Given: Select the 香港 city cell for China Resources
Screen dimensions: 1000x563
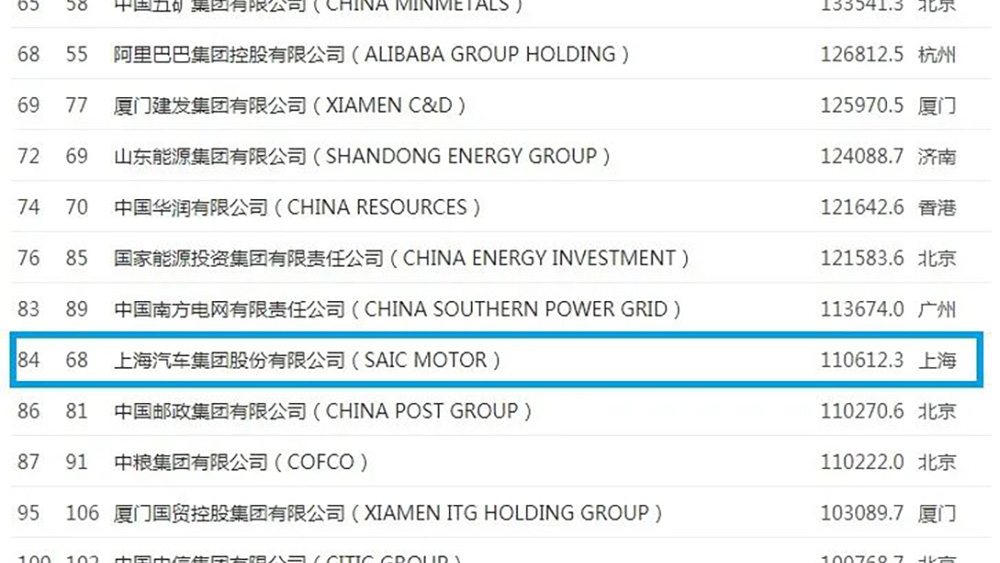Looking at the screenshot, I should (937, 207).
